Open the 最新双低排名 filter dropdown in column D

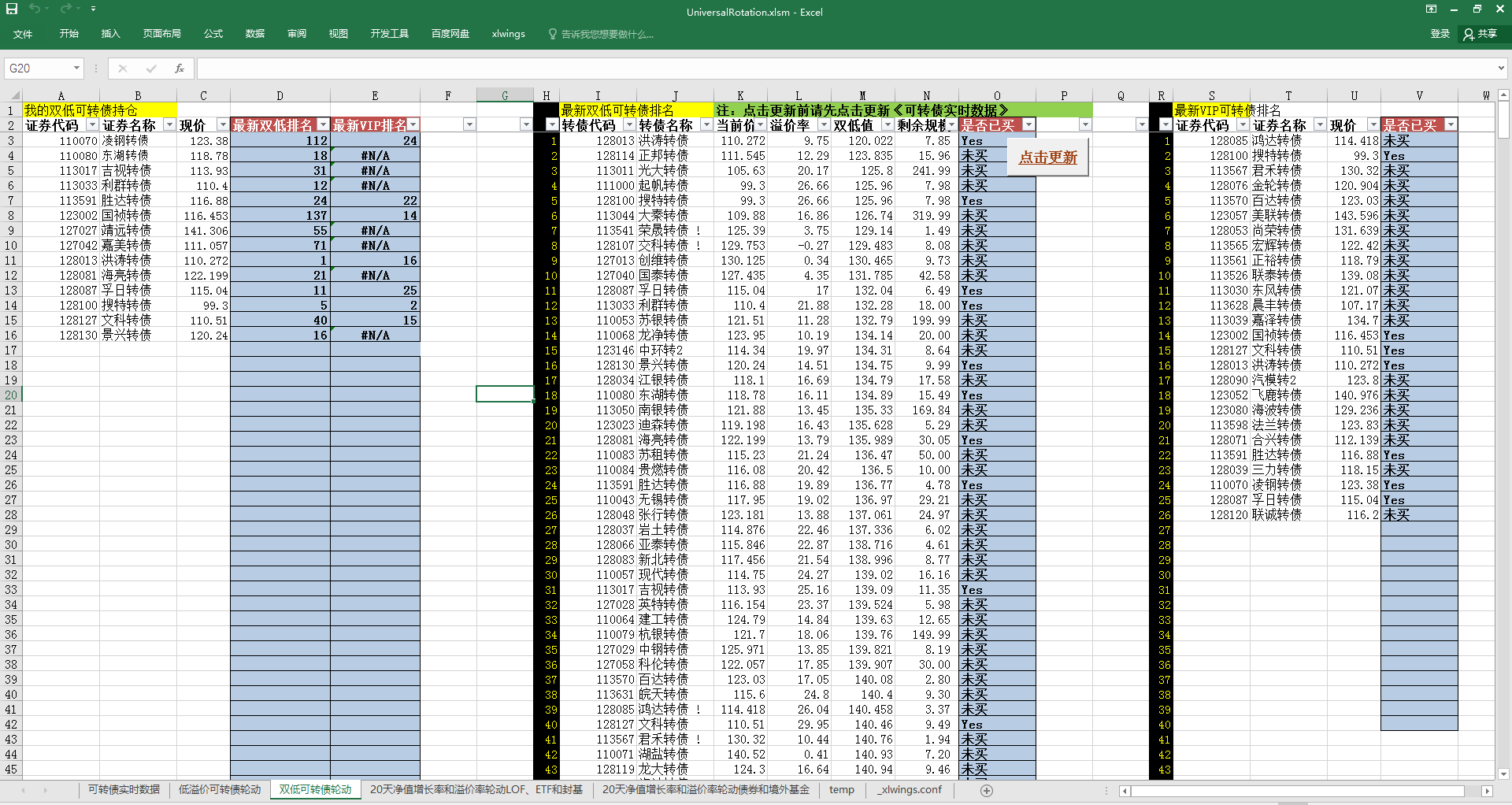tap(322, 125)
